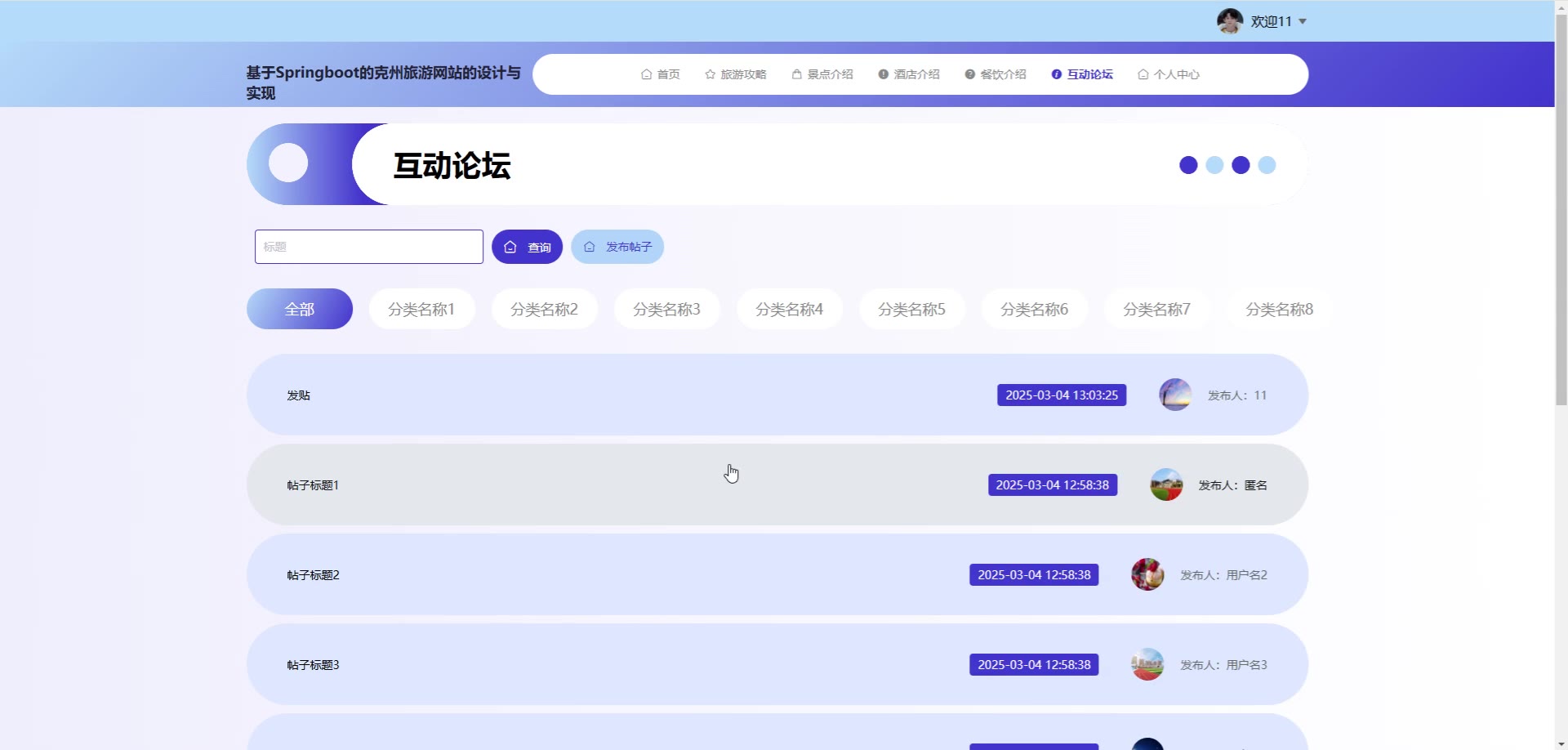This screenshot has width=1568, height=750.
Task: Expand the 欢迎11 user dropdown arrow
Action: [x=1303, y=22]
